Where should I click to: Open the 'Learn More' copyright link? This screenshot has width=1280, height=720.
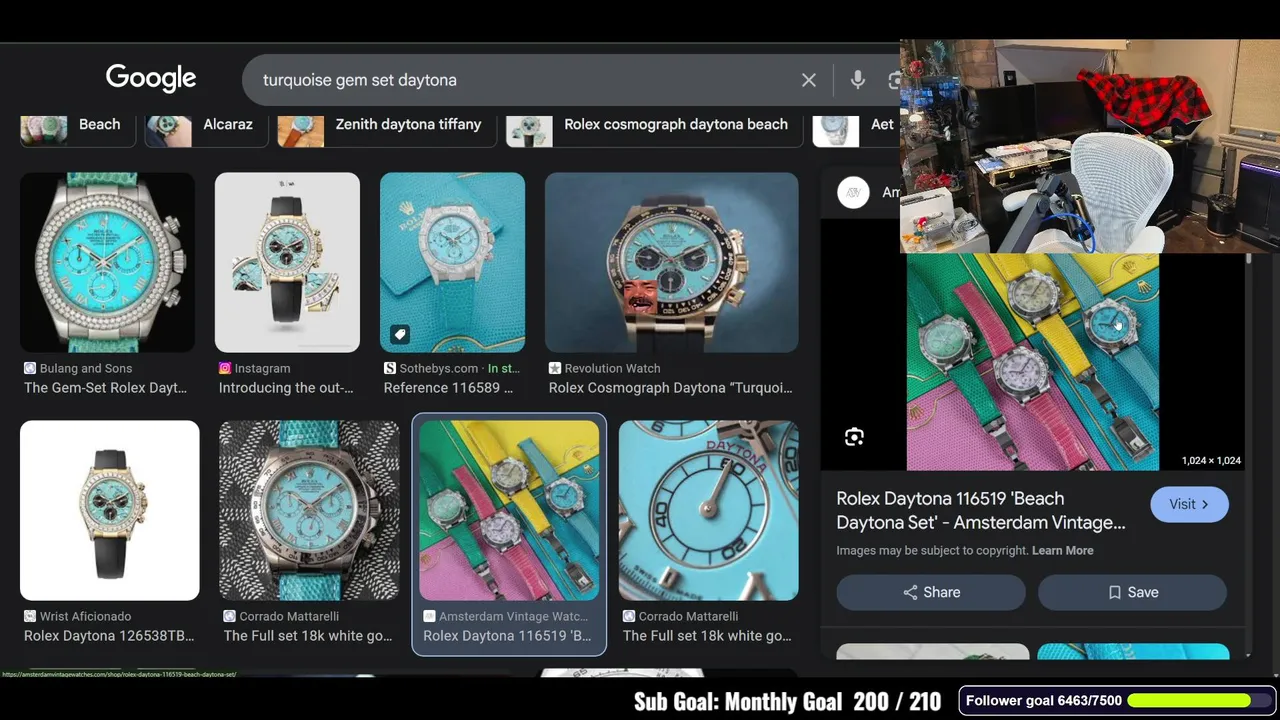[1062, 551]
